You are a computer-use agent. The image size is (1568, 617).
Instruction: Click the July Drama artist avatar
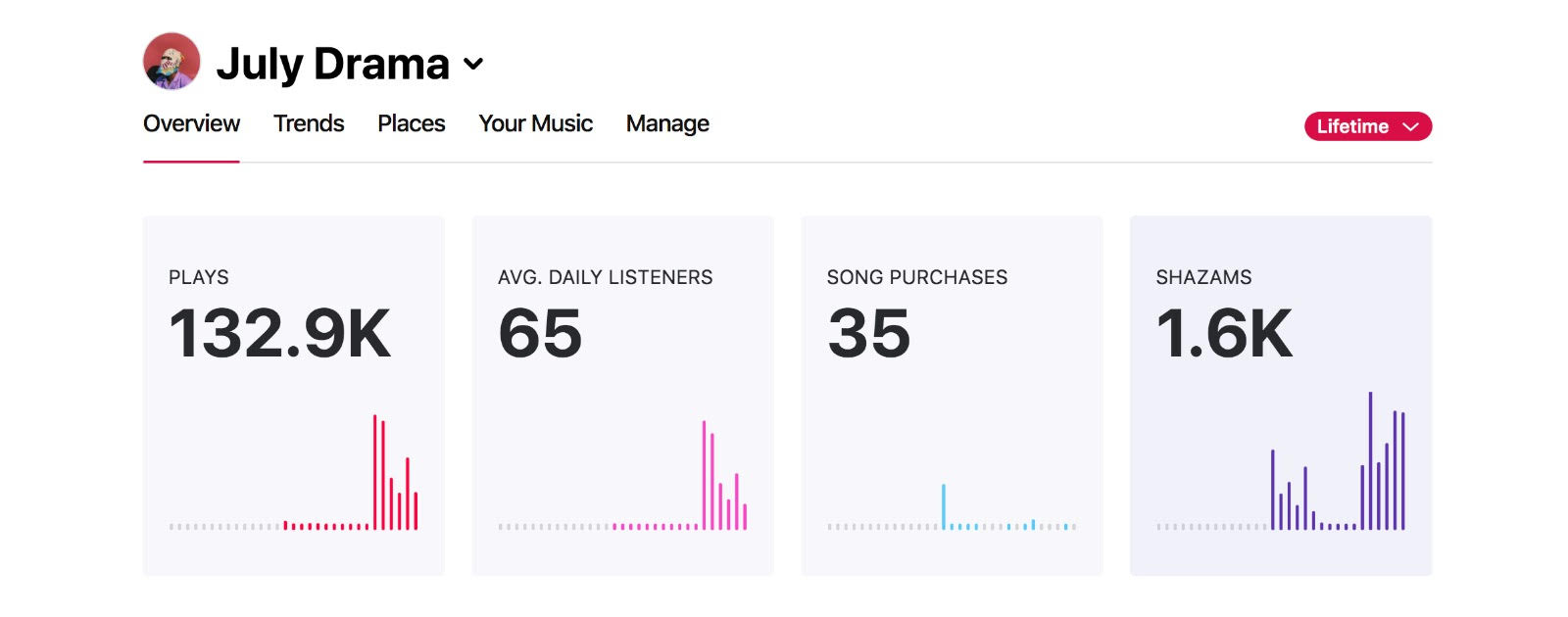pos(171,61)
